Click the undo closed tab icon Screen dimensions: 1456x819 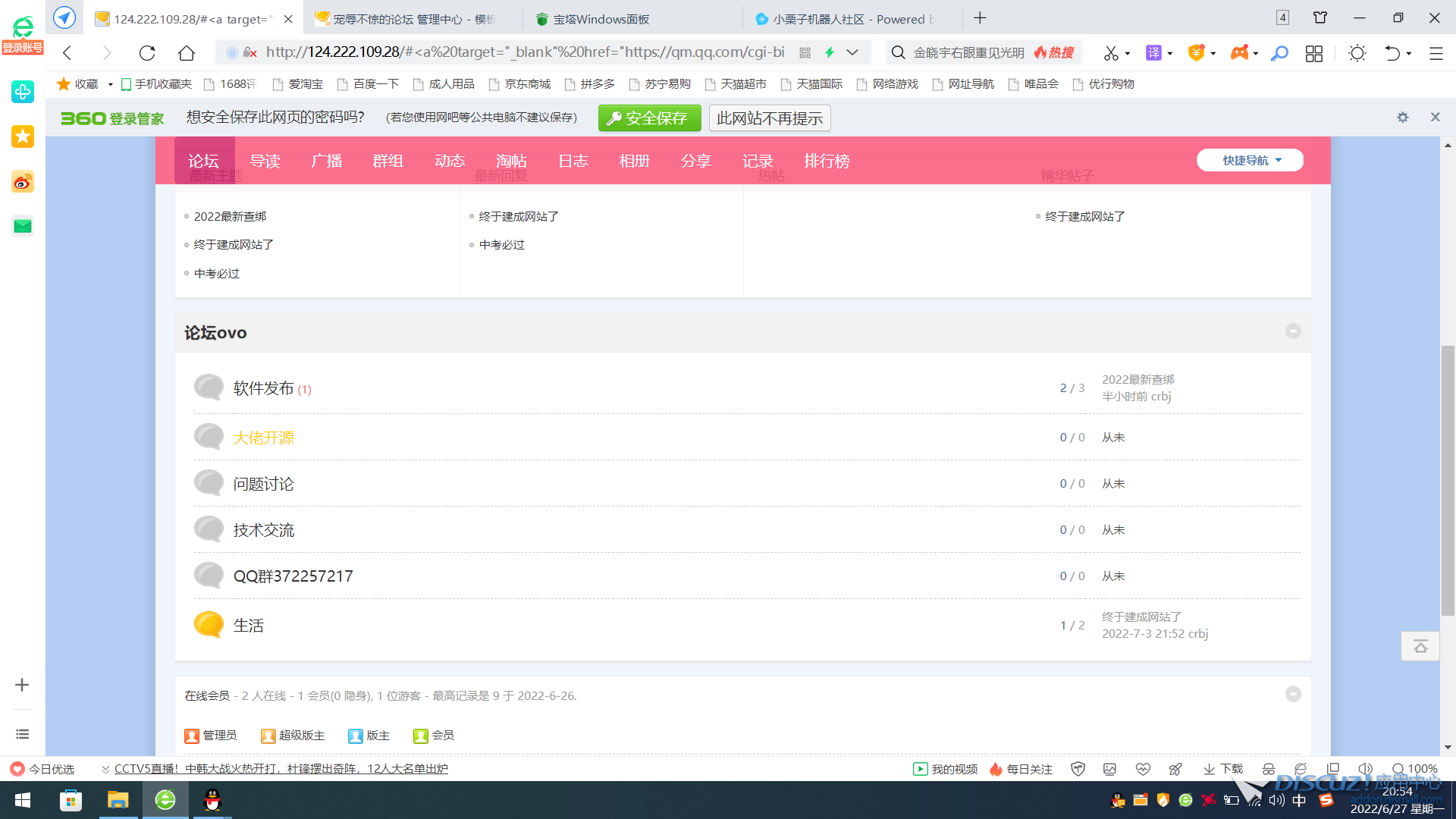[x=1392, y=52]
